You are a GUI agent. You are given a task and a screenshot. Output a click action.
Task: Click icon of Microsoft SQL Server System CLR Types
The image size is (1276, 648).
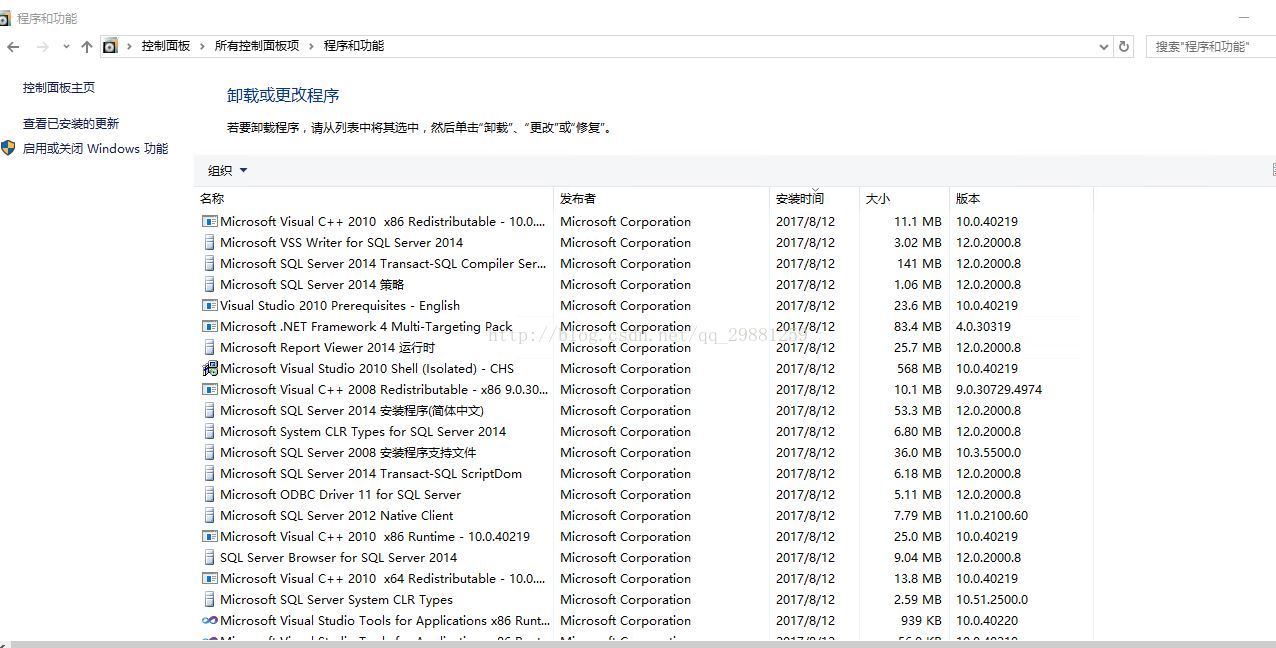tap(210, 600)
